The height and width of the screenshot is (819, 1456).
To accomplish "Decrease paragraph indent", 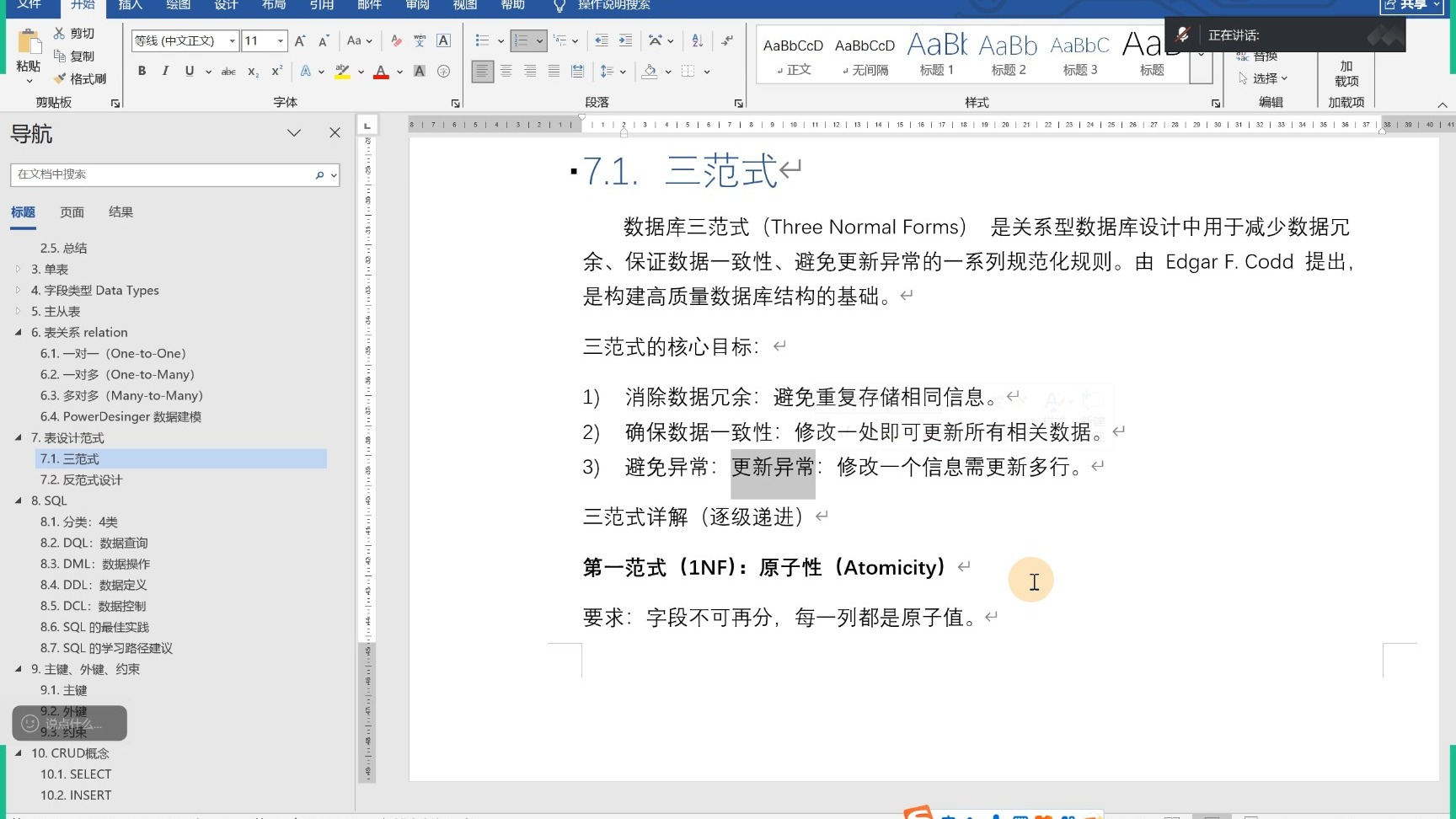I will 602,40.
